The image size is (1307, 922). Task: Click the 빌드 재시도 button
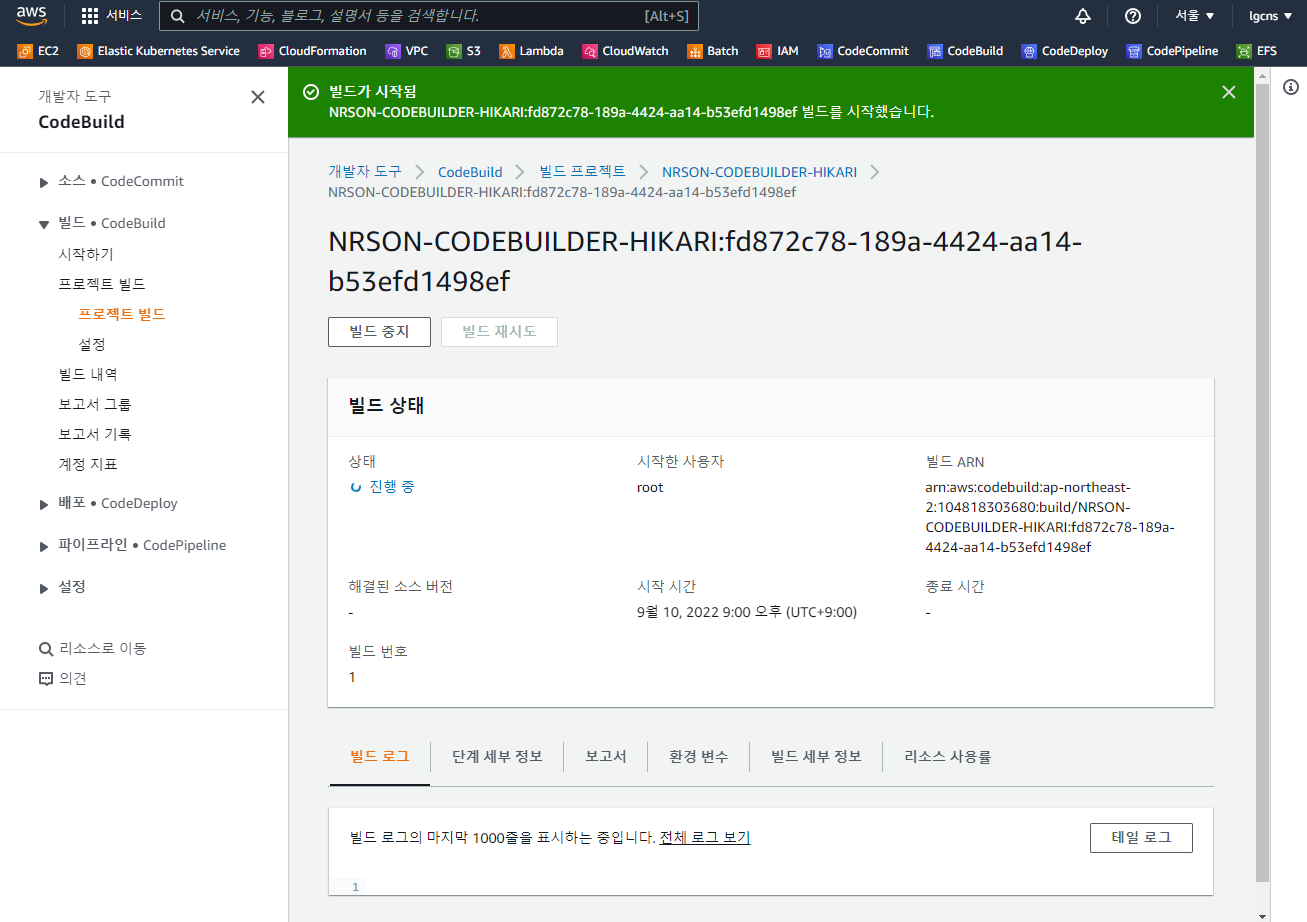tap(499, 332)
